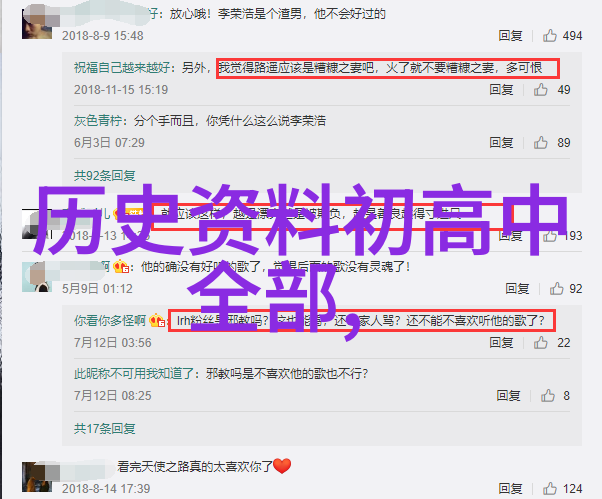Thumbs-up the reply posted 7月12日 03:56
Image resolution: width=602 pixels, height=499 pixels.
pos(540,342)
